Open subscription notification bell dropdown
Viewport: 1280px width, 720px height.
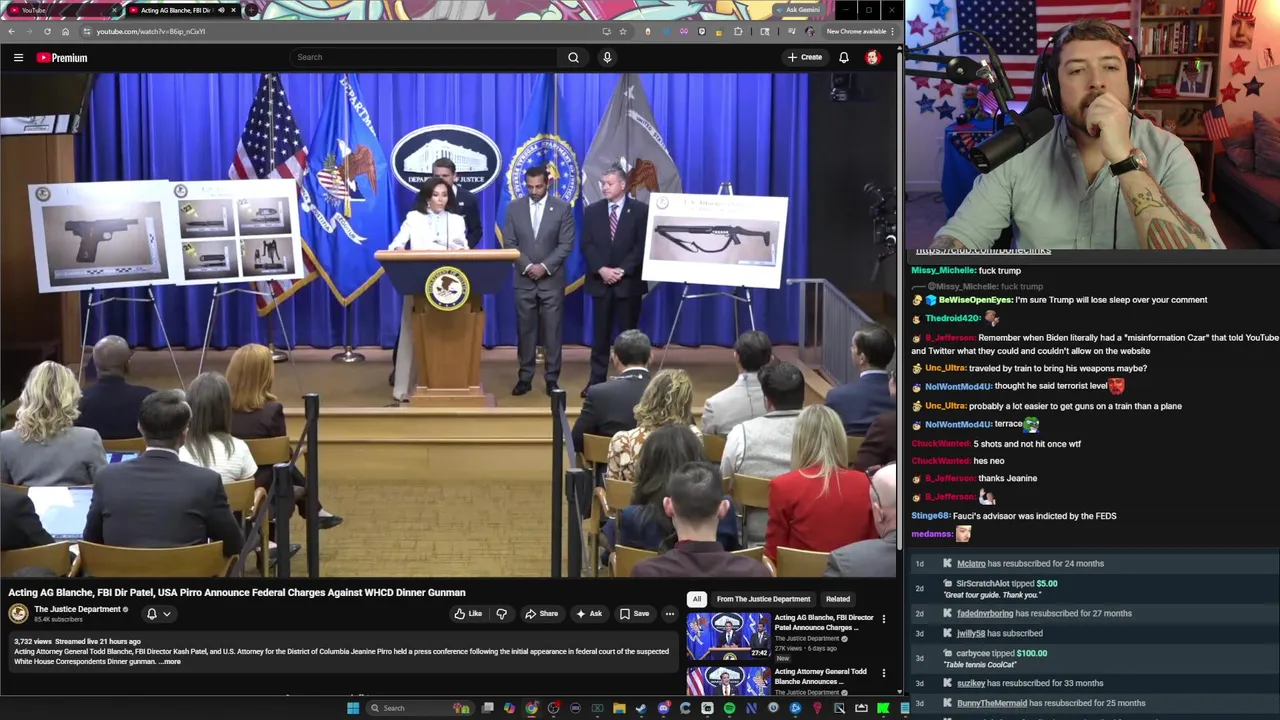(x=158, y=614)
